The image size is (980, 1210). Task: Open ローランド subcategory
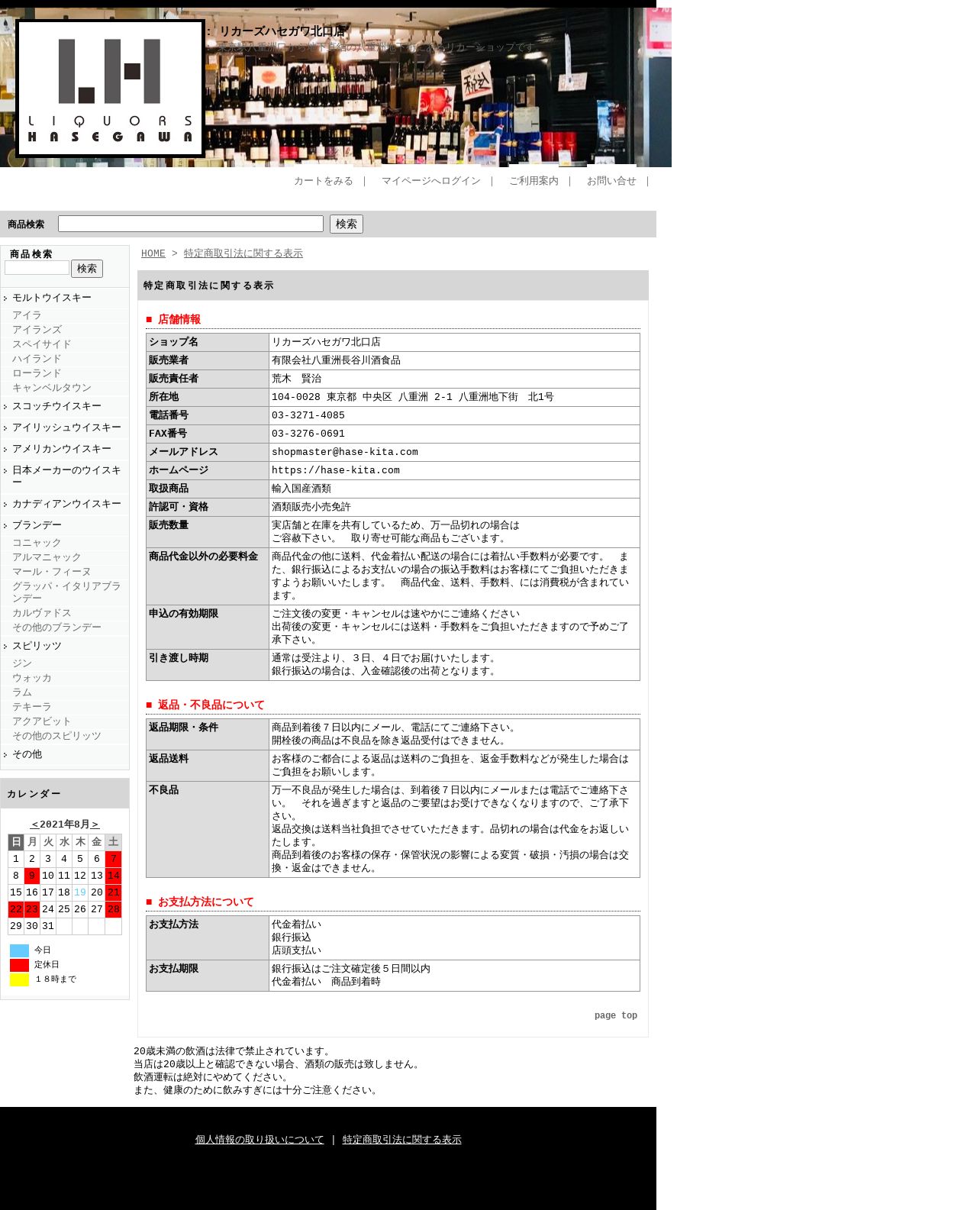click(37, 373)
